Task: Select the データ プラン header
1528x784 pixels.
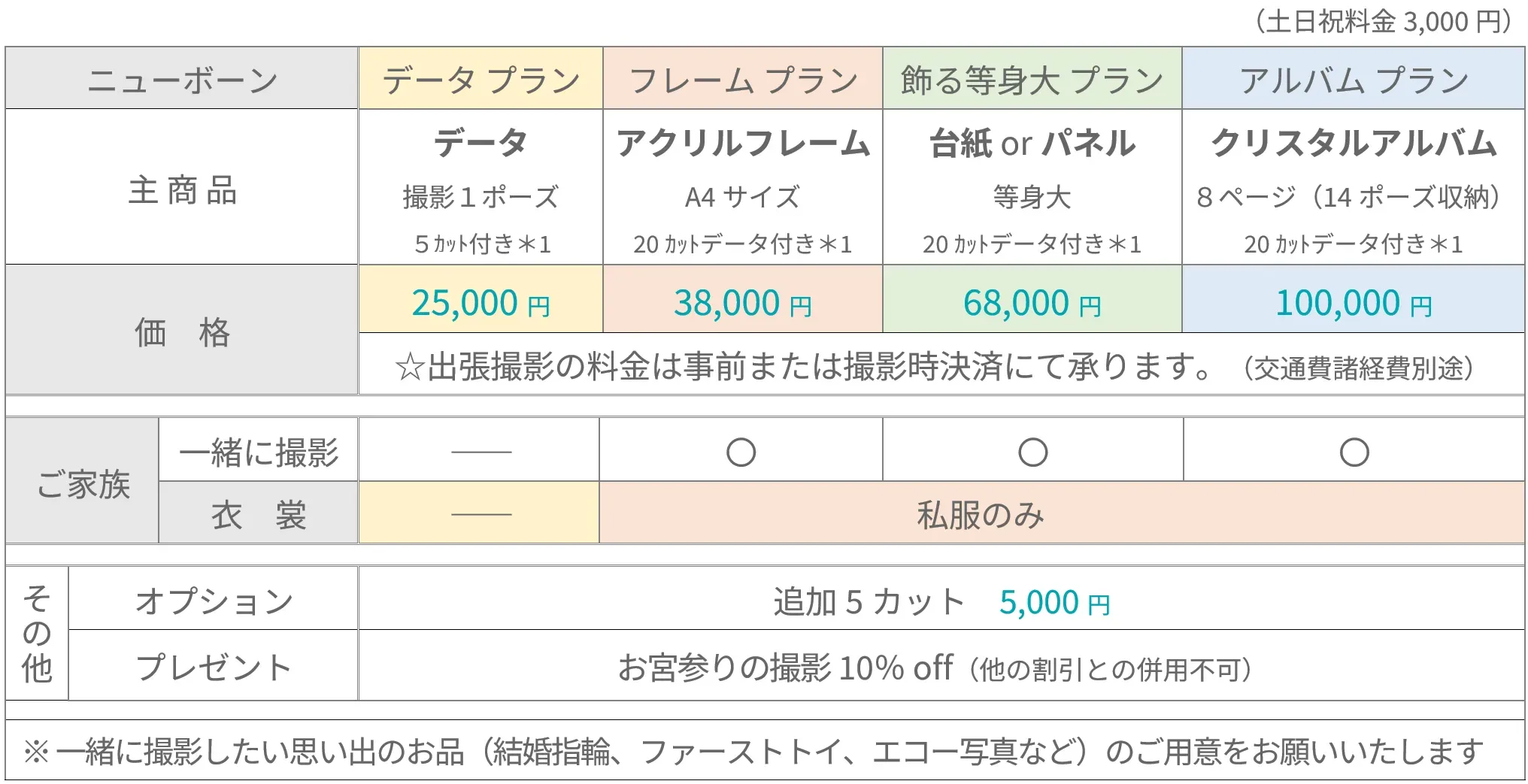Action: (x=481, y=80)
